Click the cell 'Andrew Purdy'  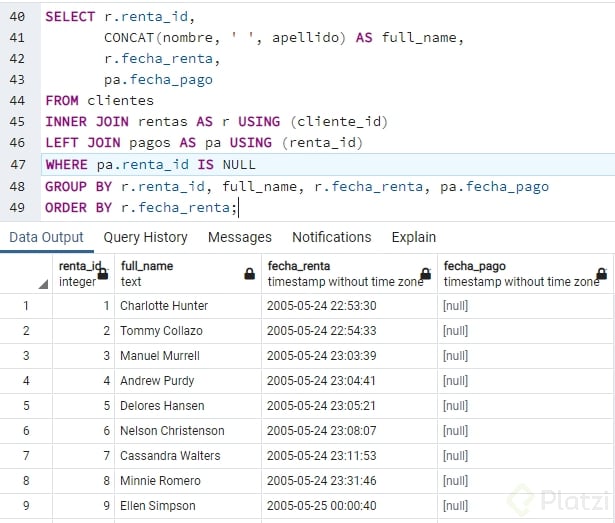click(x=188, y=381)
